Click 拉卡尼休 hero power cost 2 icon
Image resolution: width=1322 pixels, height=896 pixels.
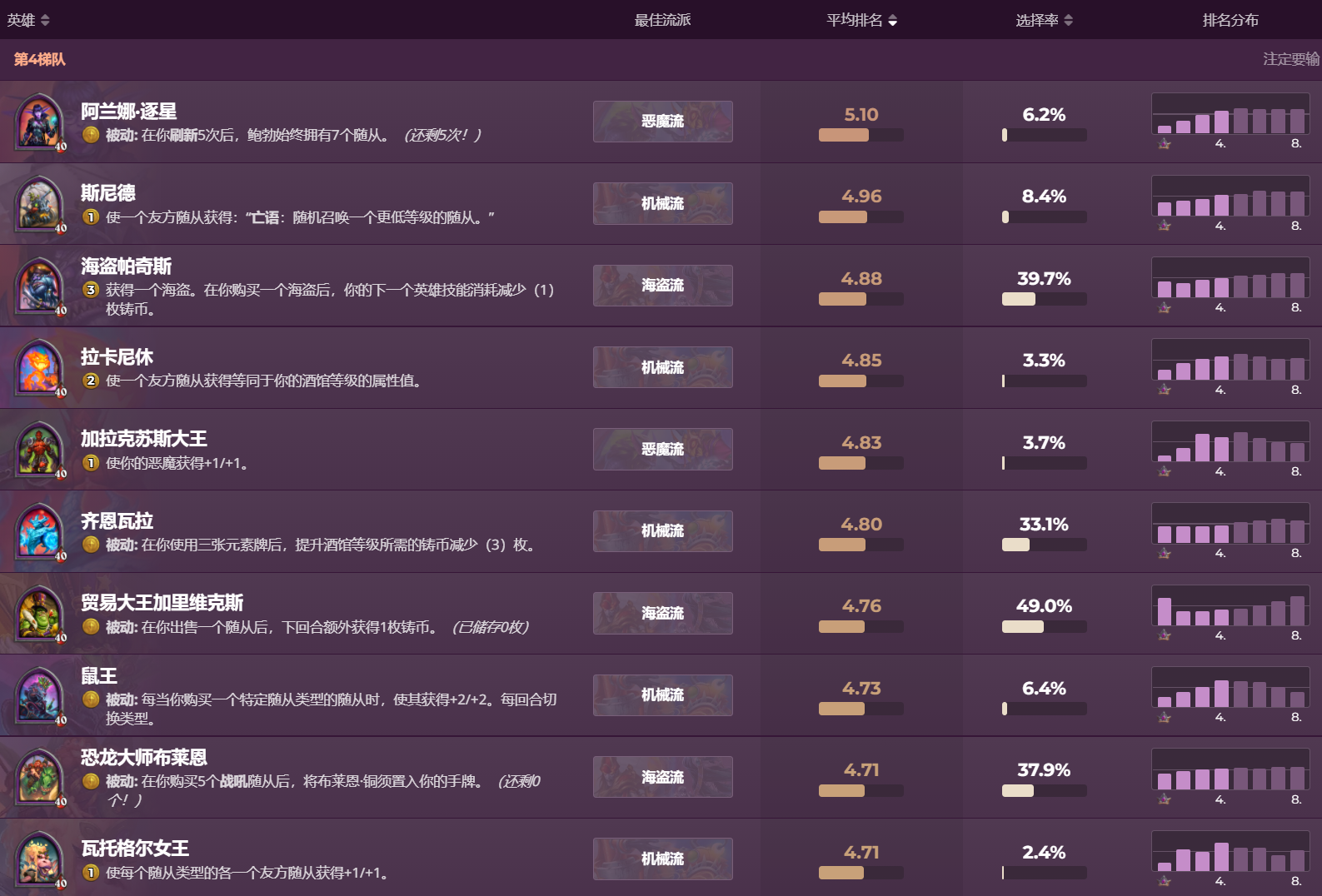tap(91, 381)
